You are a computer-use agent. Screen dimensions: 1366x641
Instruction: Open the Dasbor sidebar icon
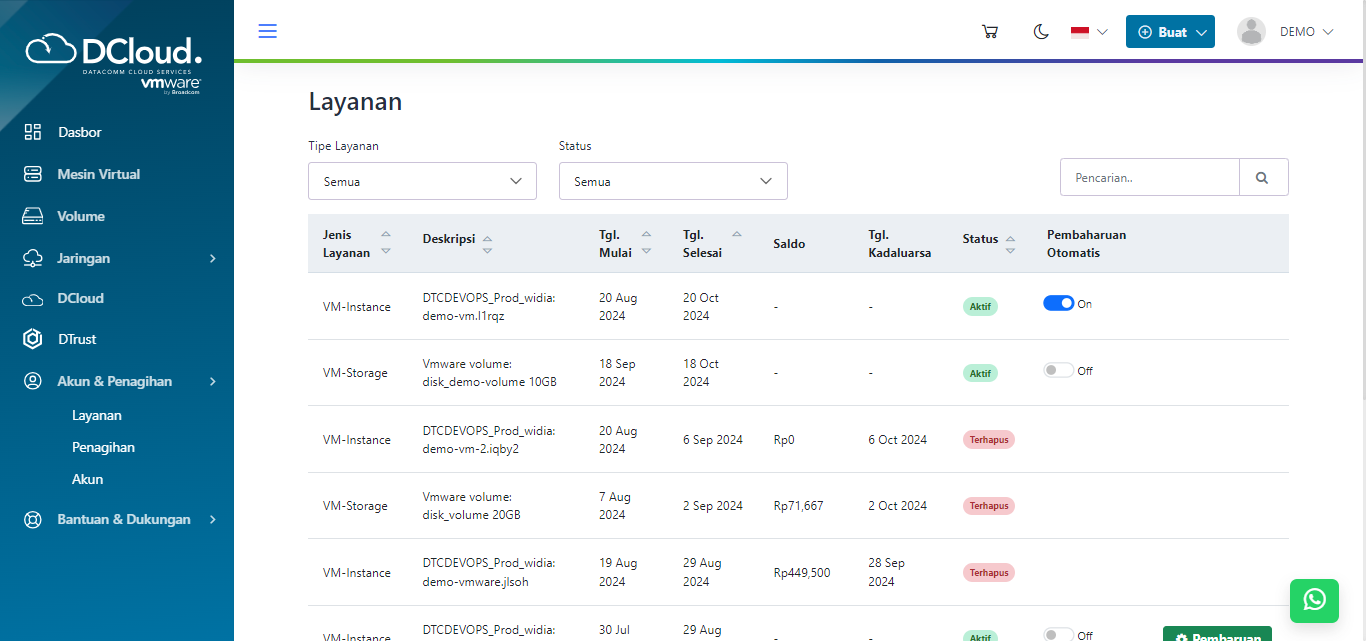(x=31, y=131)
